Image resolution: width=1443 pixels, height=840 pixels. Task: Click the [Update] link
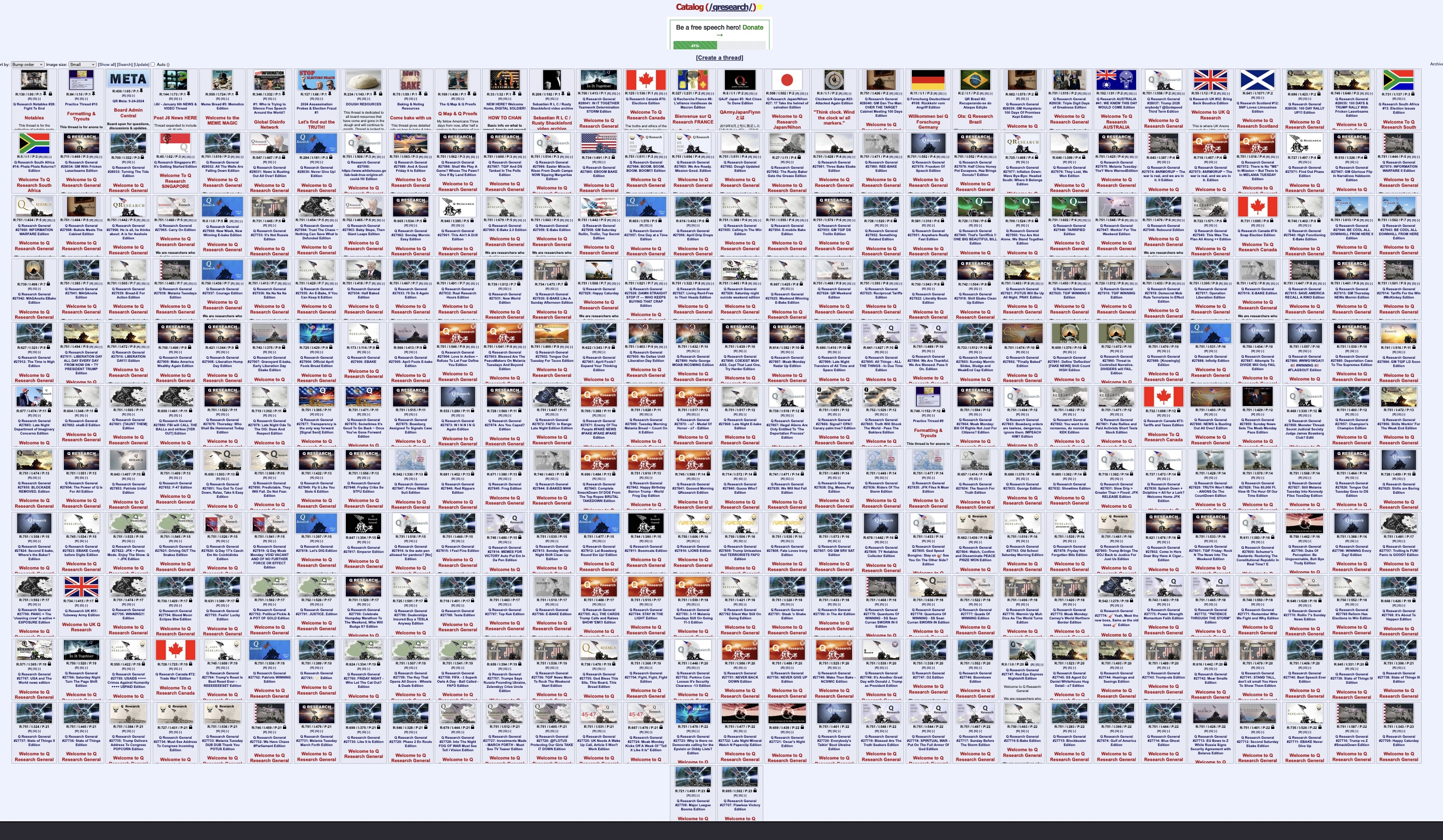141,65
